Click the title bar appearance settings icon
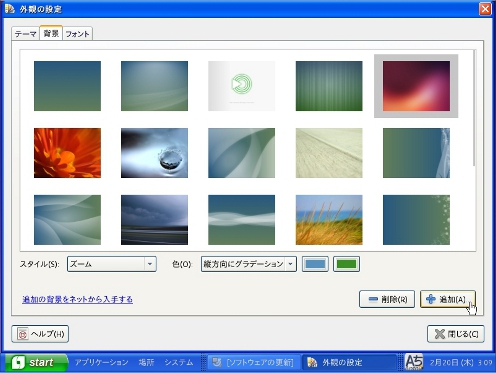The height and width of the screenshot is (373, 496). pyautogui.click(x=10, y=9)
